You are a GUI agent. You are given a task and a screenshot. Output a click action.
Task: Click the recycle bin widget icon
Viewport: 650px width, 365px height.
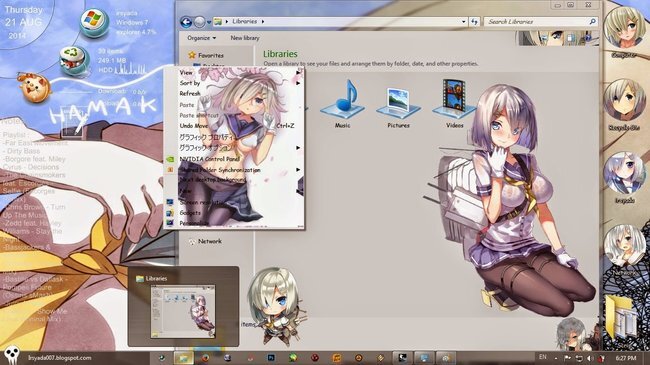(74, 61)
